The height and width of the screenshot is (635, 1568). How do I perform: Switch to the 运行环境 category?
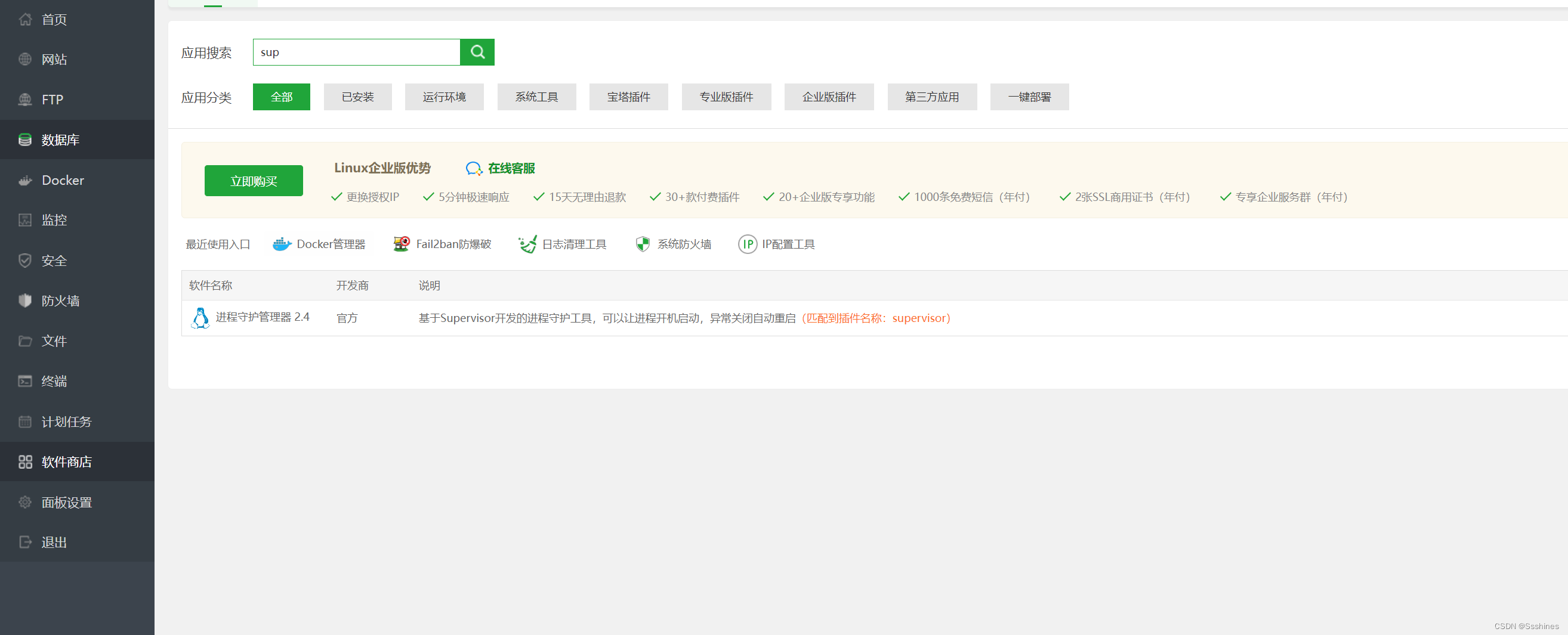444,97
